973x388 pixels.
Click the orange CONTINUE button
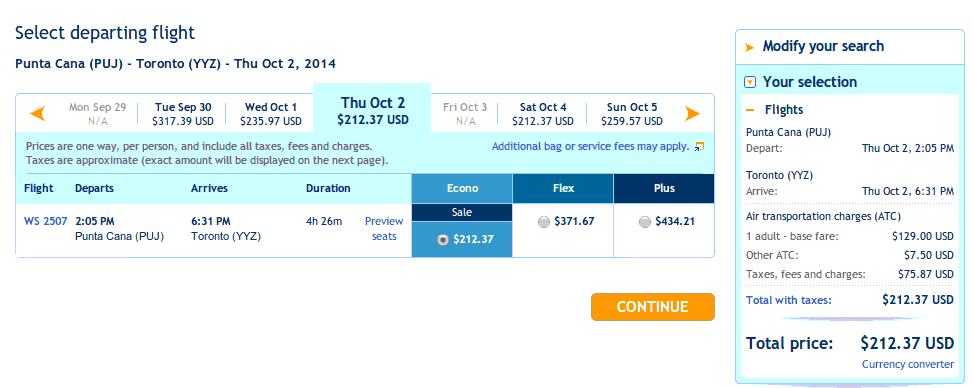click(x=652, y=307)
